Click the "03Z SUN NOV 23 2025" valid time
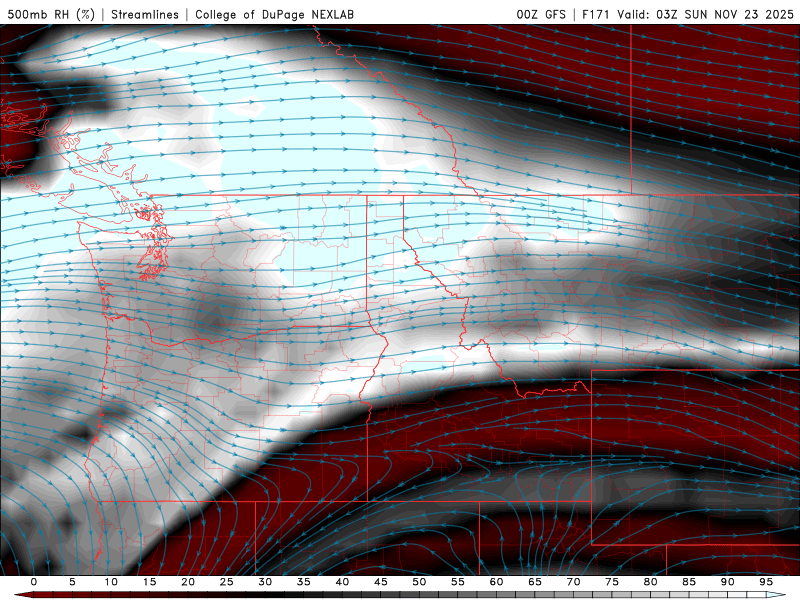 [725, 14]
